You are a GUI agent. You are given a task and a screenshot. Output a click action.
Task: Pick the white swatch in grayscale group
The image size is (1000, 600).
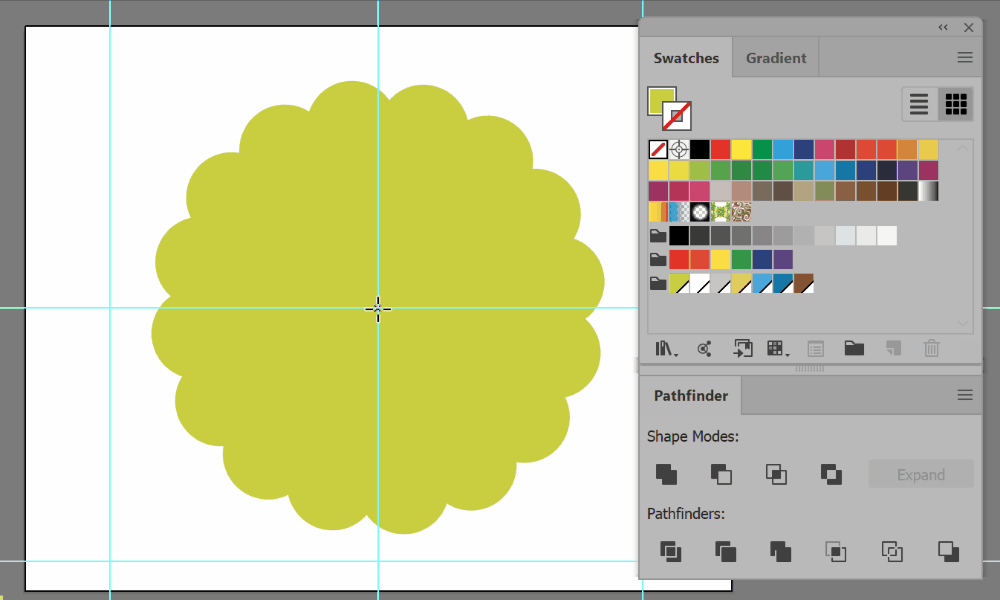click(x=886, y=236)
